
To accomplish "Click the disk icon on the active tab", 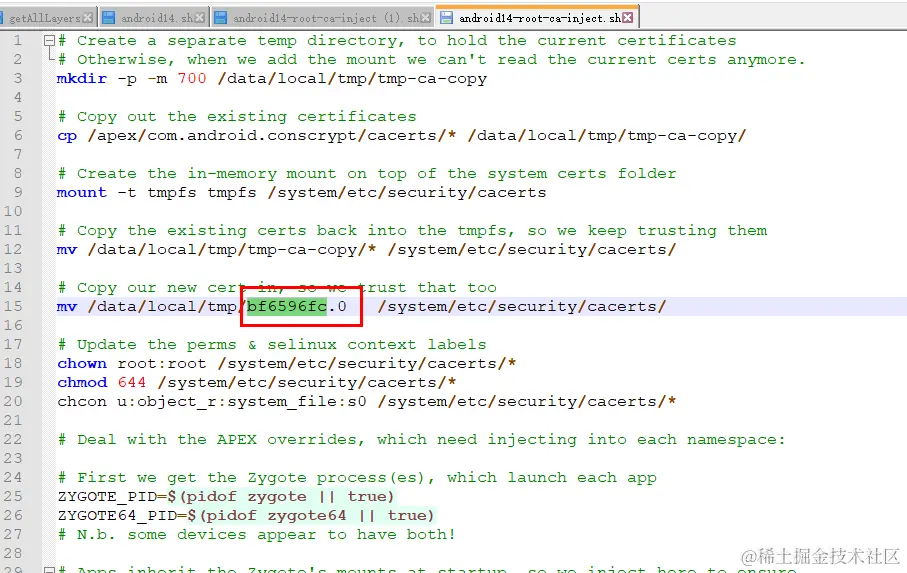I will (x=446, y=18).
